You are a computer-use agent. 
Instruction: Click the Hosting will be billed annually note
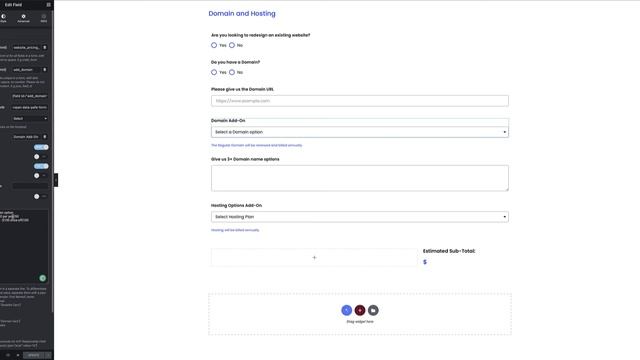pos(235,230)
